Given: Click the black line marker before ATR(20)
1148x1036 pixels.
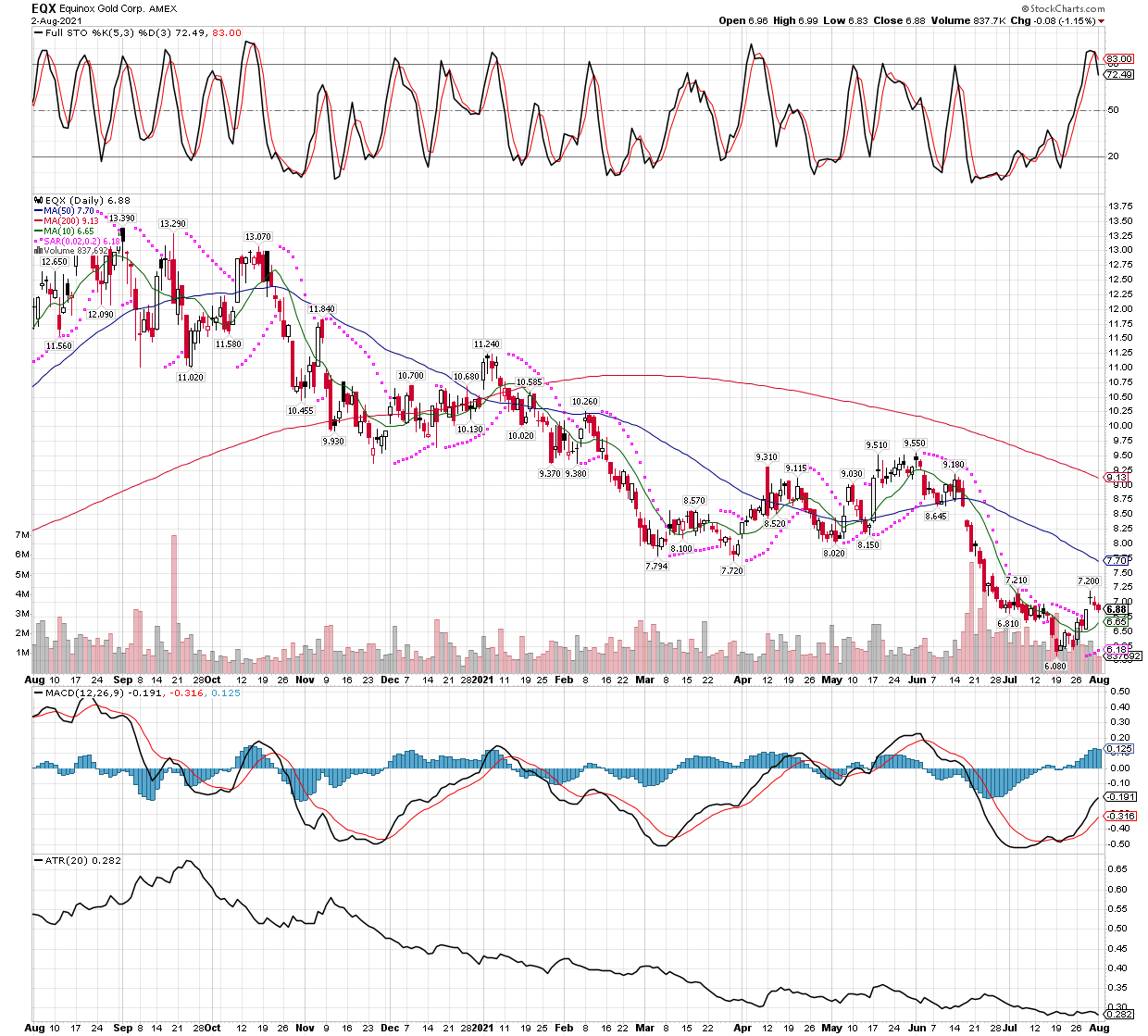Looking at the screenshot, I should 38,860.
